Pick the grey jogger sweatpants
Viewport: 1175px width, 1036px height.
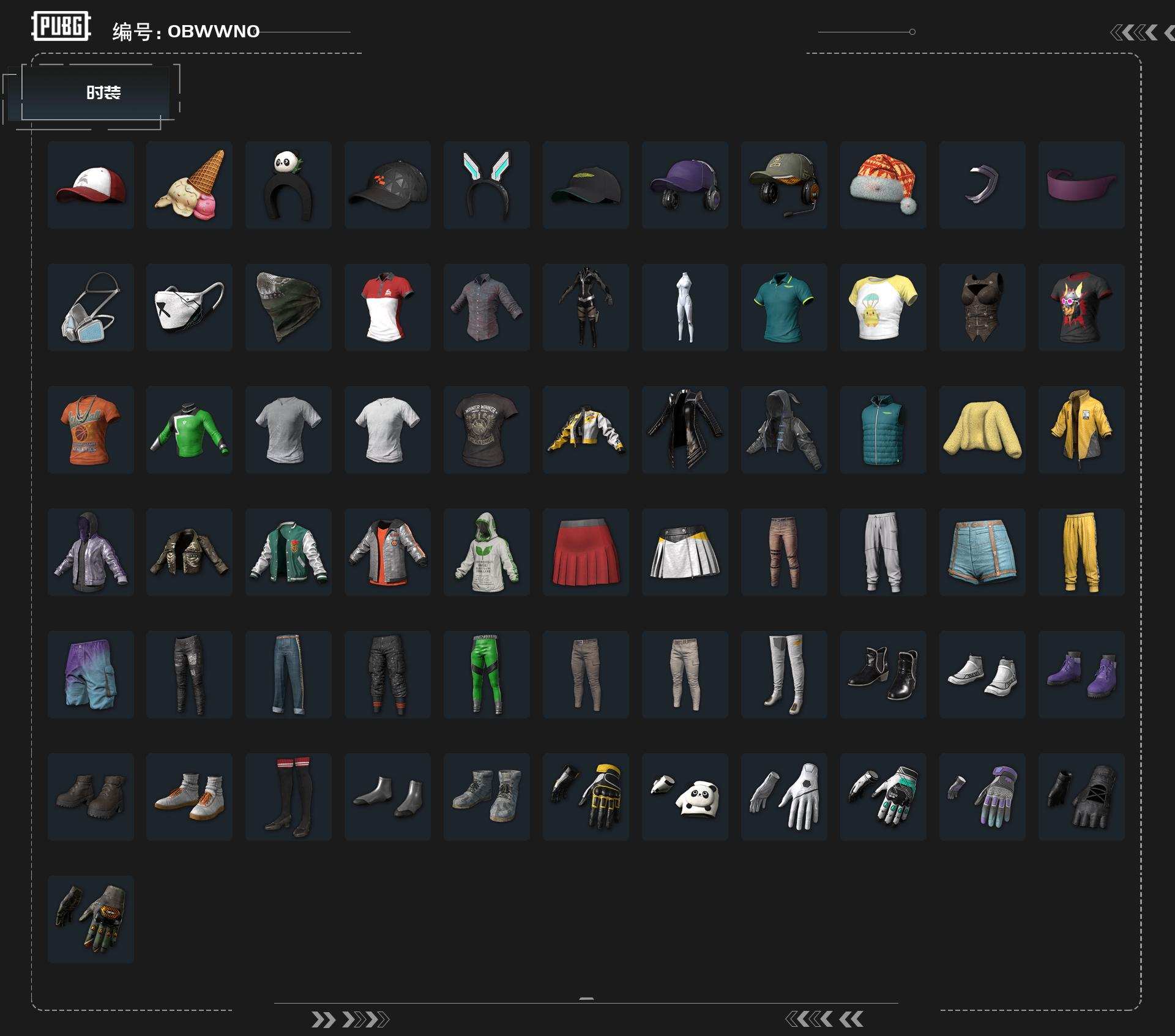tap(883, 552)
